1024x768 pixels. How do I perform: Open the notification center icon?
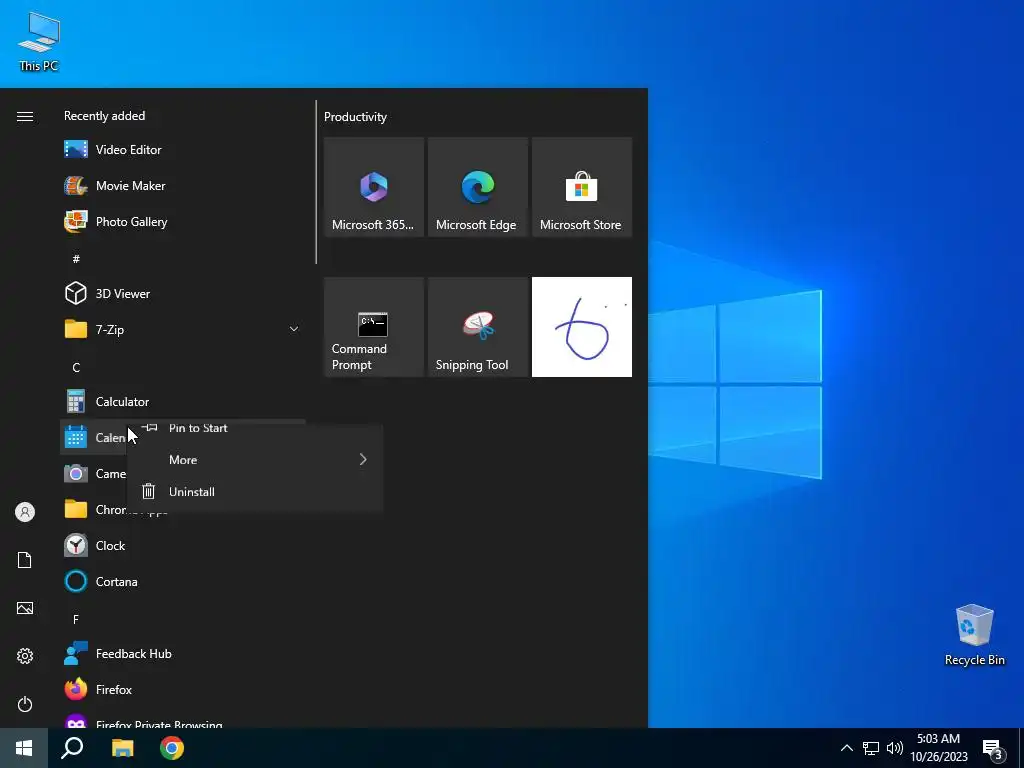click(993, 748)
